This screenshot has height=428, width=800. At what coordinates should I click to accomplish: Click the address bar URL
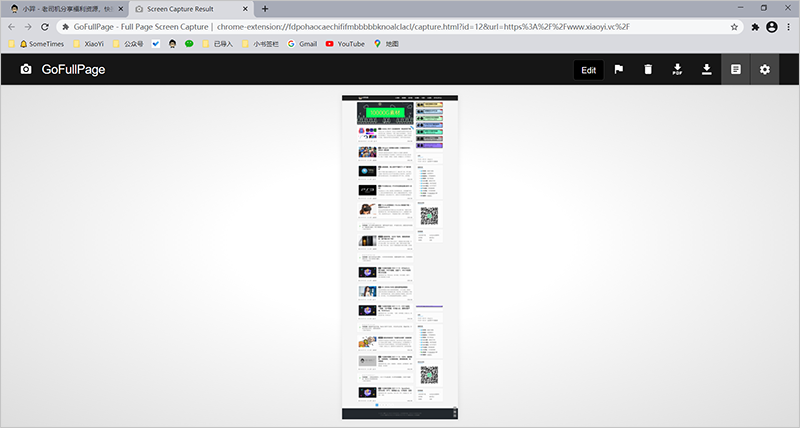click(x=422, y=27)
